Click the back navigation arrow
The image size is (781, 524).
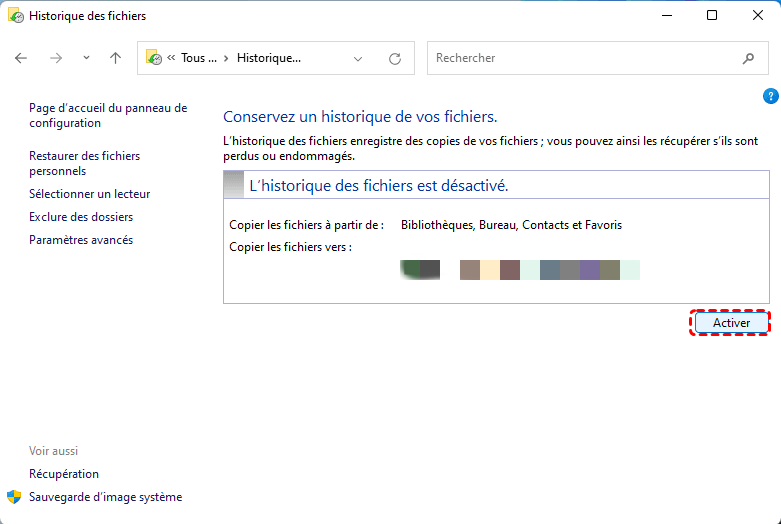(x=21, y=58)
